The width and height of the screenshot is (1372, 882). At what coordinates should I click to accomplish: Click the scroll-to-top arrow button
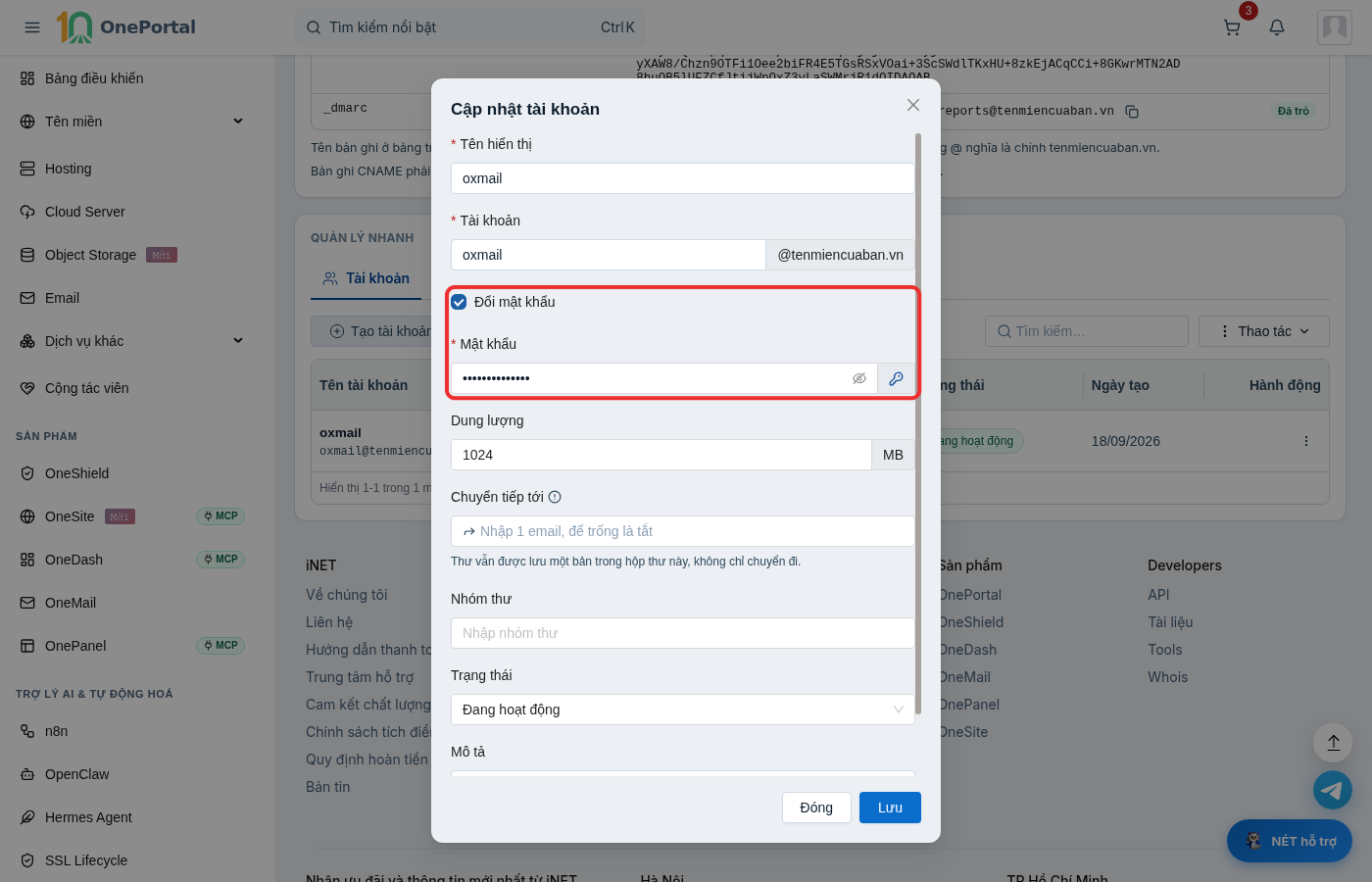[x=1333, y=743]
